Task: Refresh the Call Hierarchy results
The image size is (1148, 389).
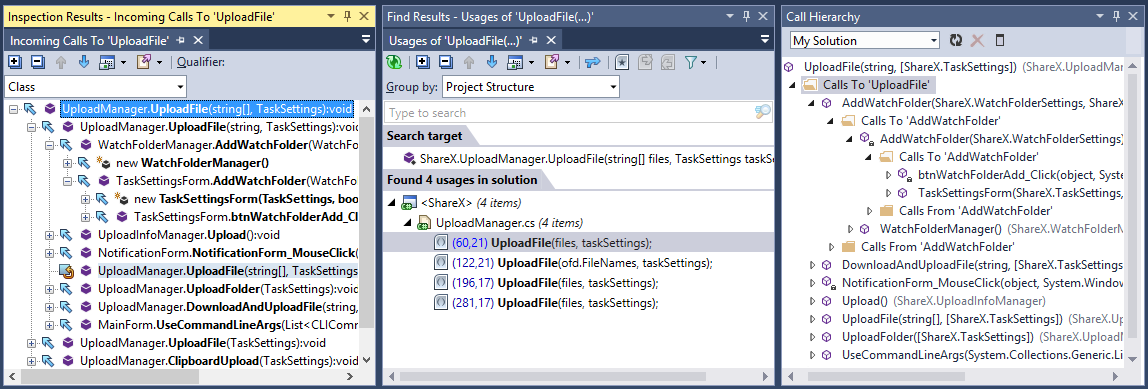Action: [955, 40]
